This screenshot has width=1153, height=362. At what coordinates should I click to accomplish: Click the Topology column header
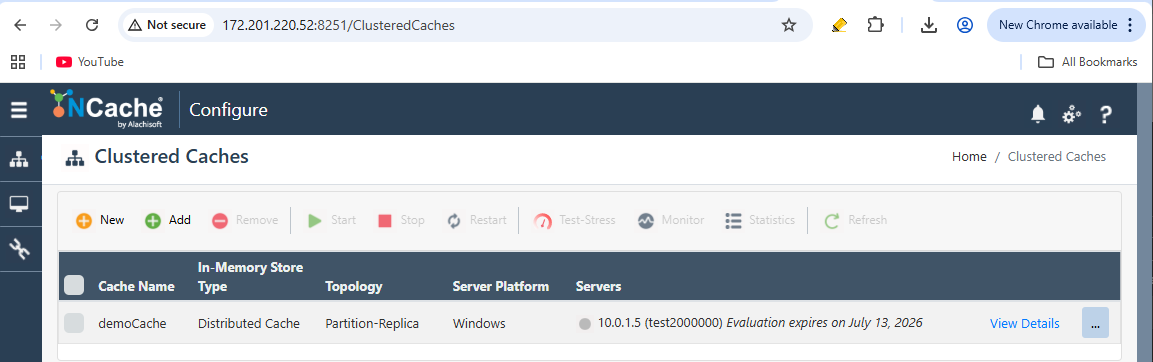pos(354,286)
